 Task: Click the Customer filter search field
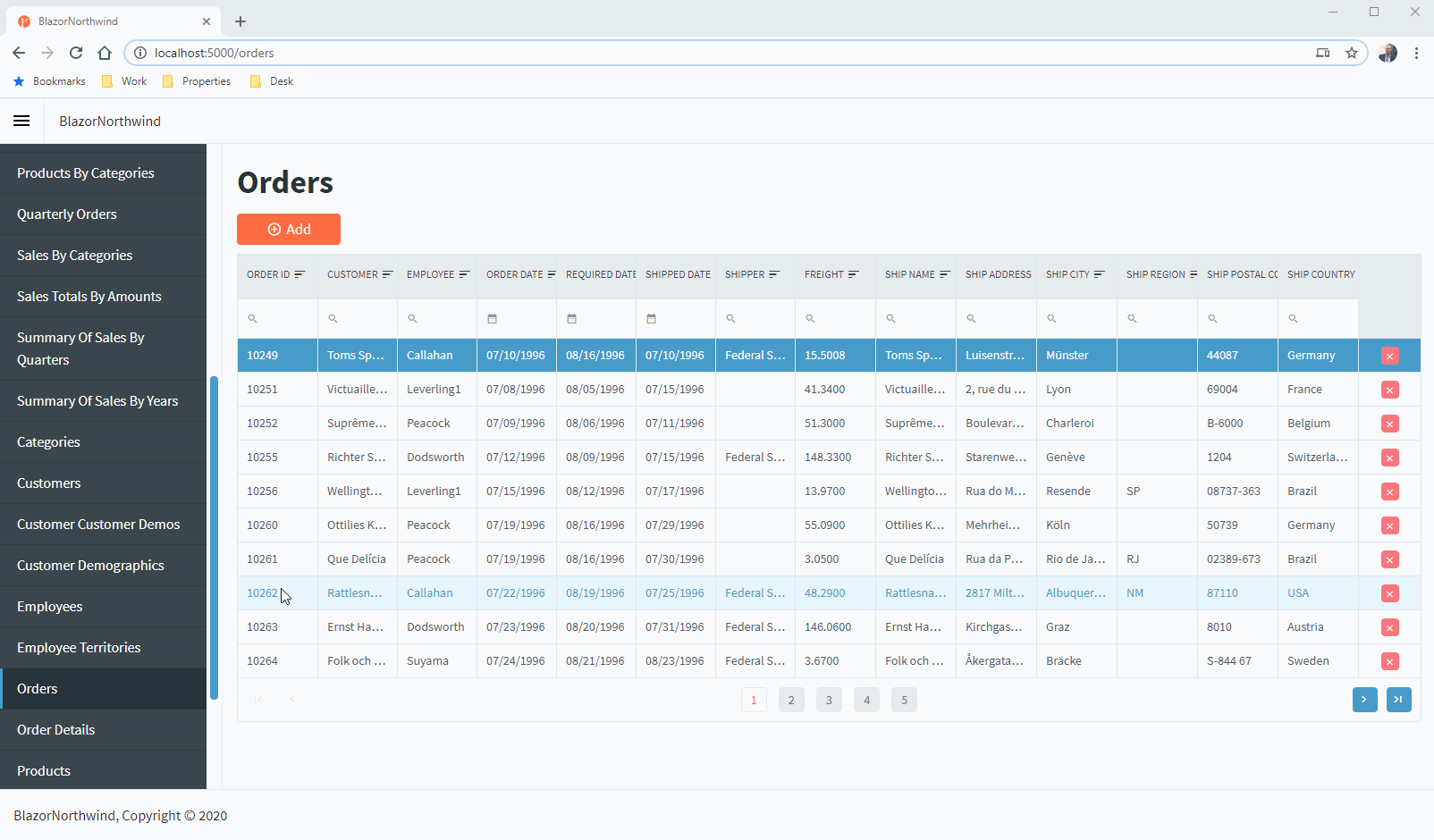pos(358,318)
